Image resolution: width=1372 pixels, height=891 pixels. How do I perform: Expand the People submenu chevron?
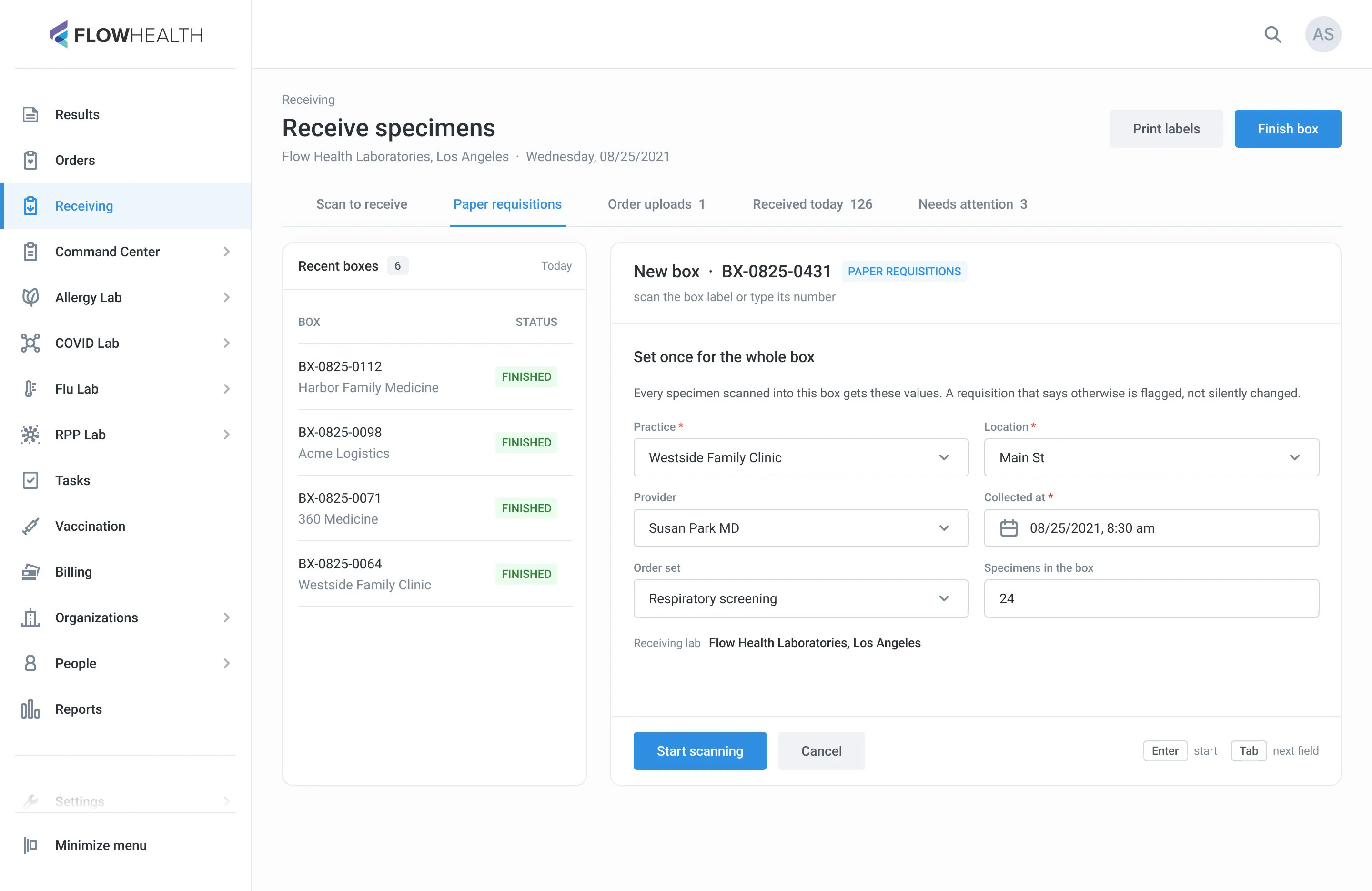(227, 663)
